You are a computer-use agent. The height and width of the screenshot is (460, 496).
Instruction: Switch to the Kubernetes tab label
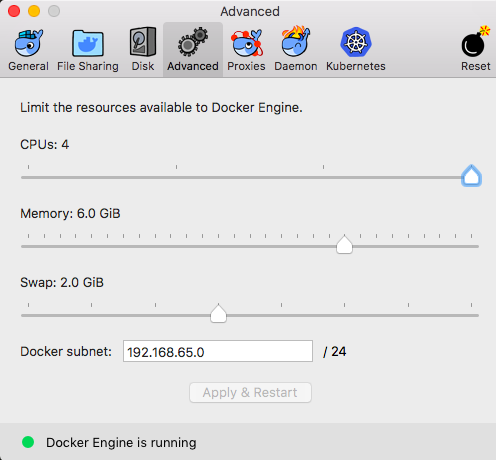pyautogui.click(x=356, y=66)
